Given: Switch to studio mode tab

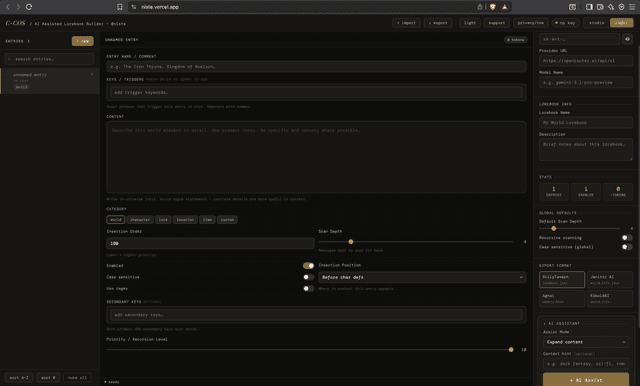Looking at the screenshot, I should (x=596, y=23).
